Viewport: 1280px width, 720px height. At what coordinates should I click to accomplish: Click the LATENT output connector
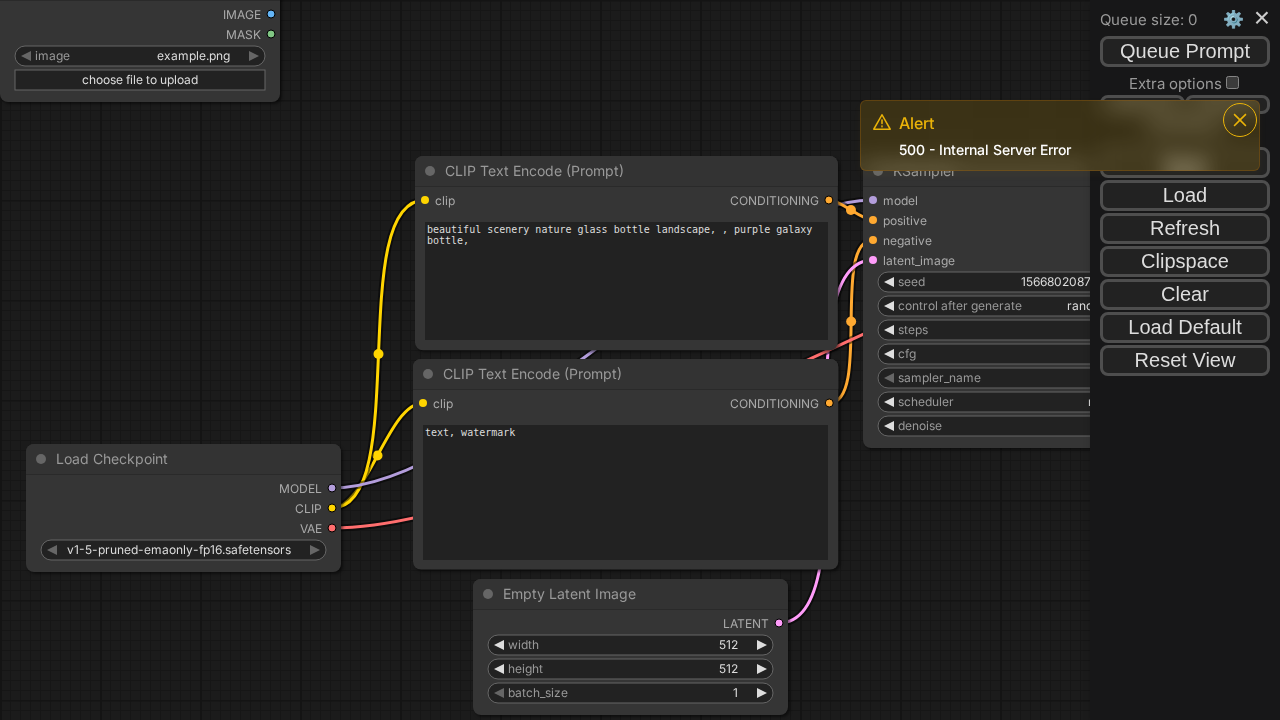pyautogui.click(x=779, y=623)
